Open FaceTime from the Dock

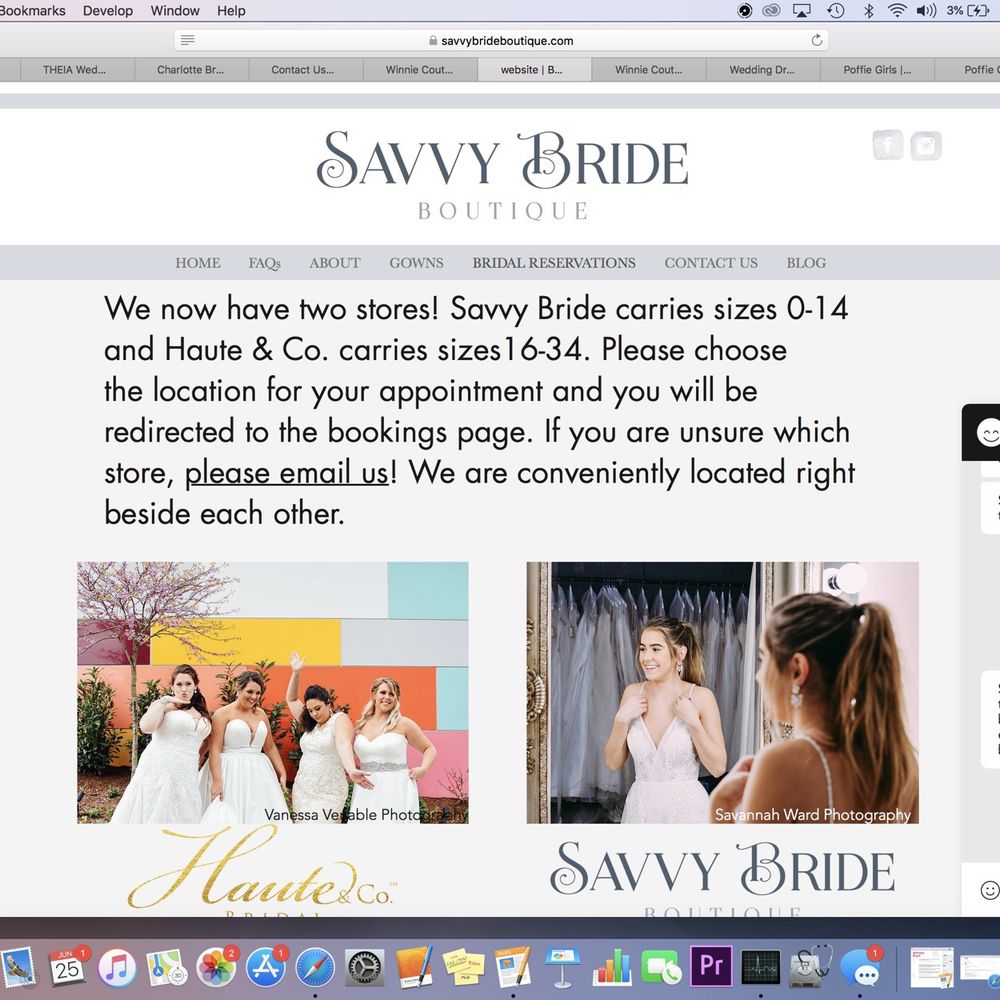click(661, 967)
